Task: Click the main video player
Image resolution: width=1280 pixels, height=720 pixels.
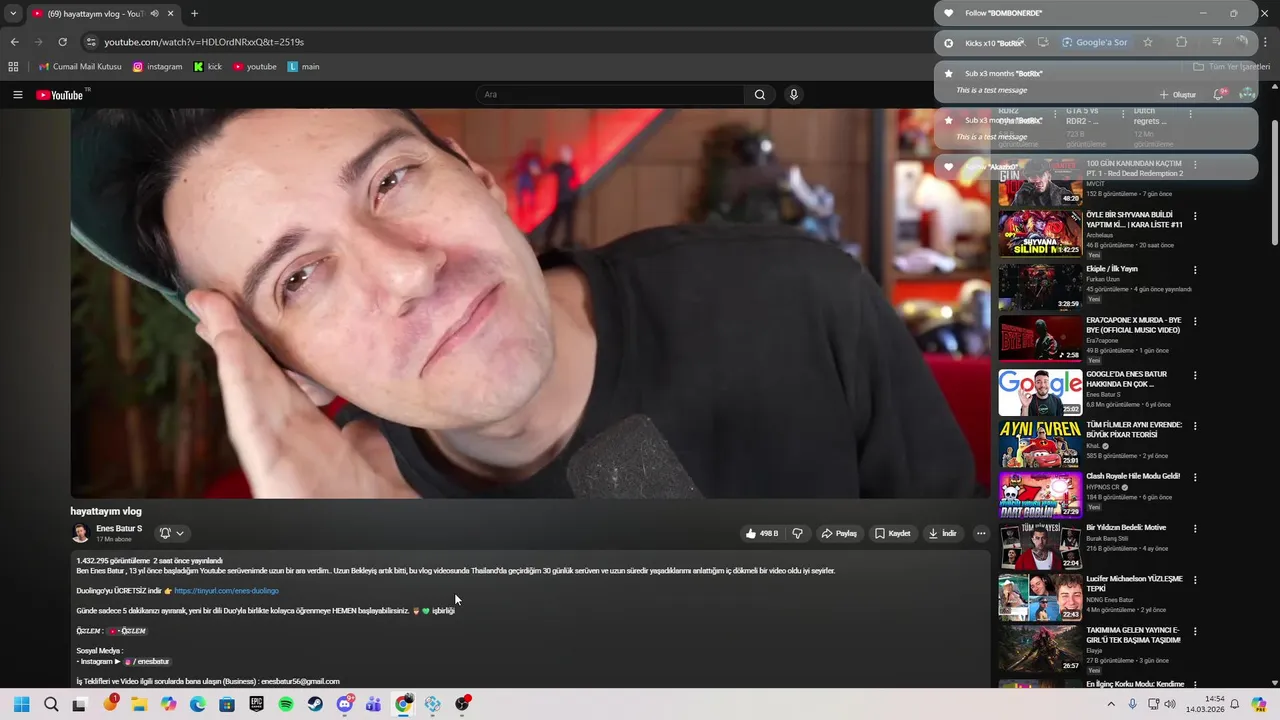Action: click(530, 303)
